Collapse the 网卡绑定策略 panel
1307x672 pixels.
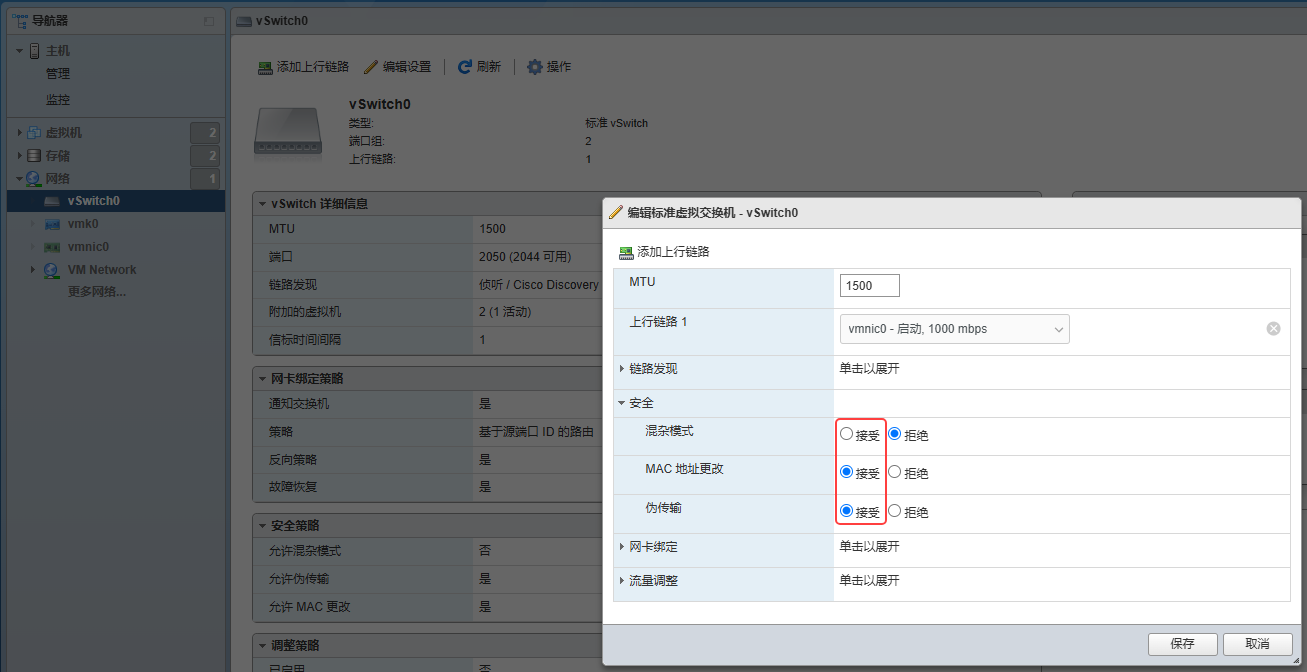coord(264,379)
